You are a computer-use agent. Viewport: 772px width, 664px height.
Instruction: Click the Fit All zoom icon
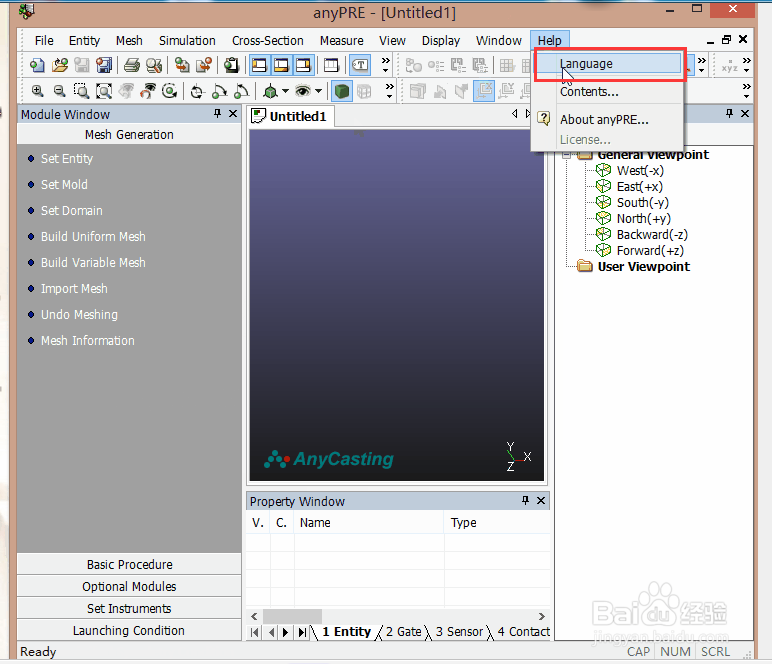104,91
